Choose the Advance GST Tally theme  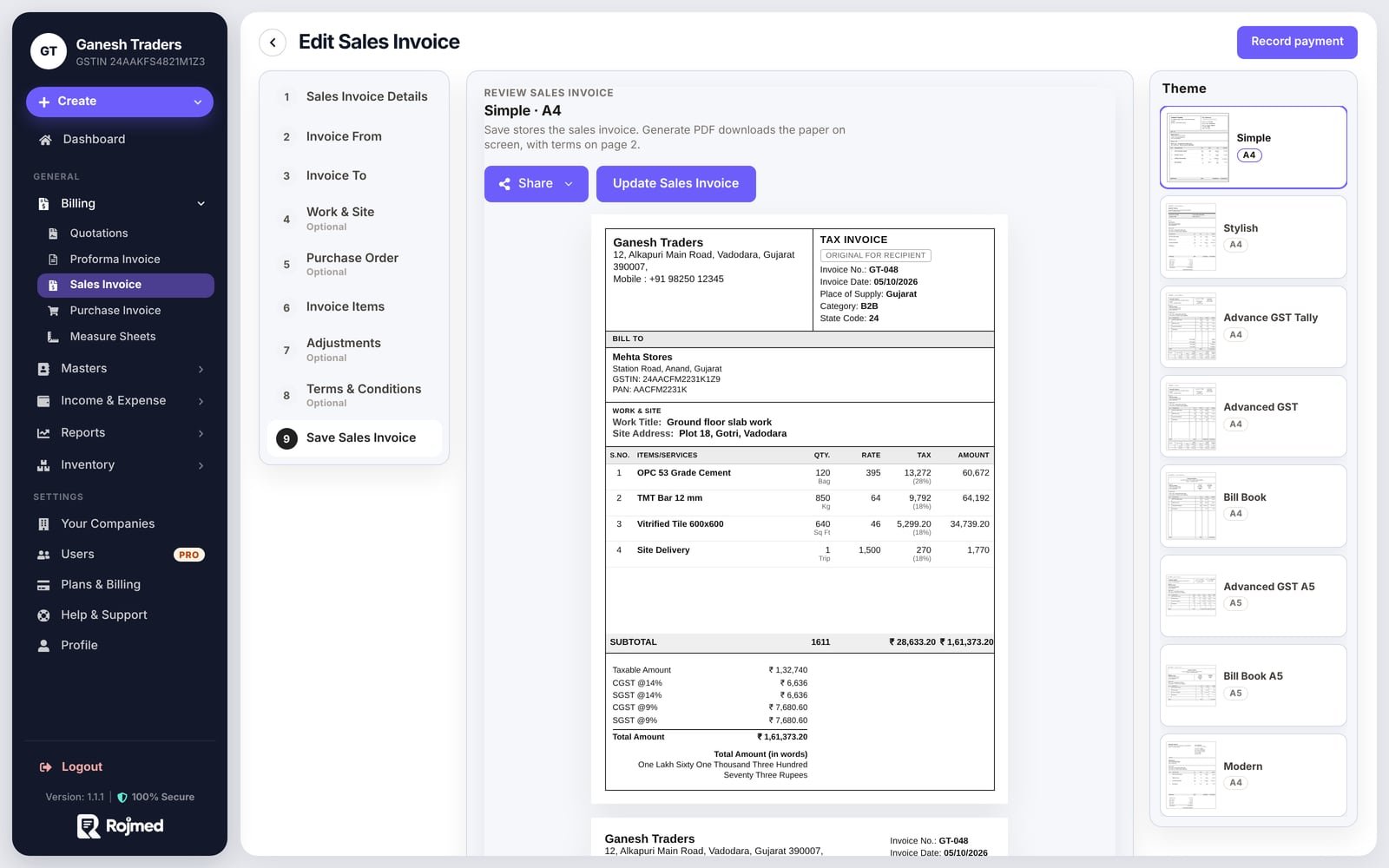1253,326
